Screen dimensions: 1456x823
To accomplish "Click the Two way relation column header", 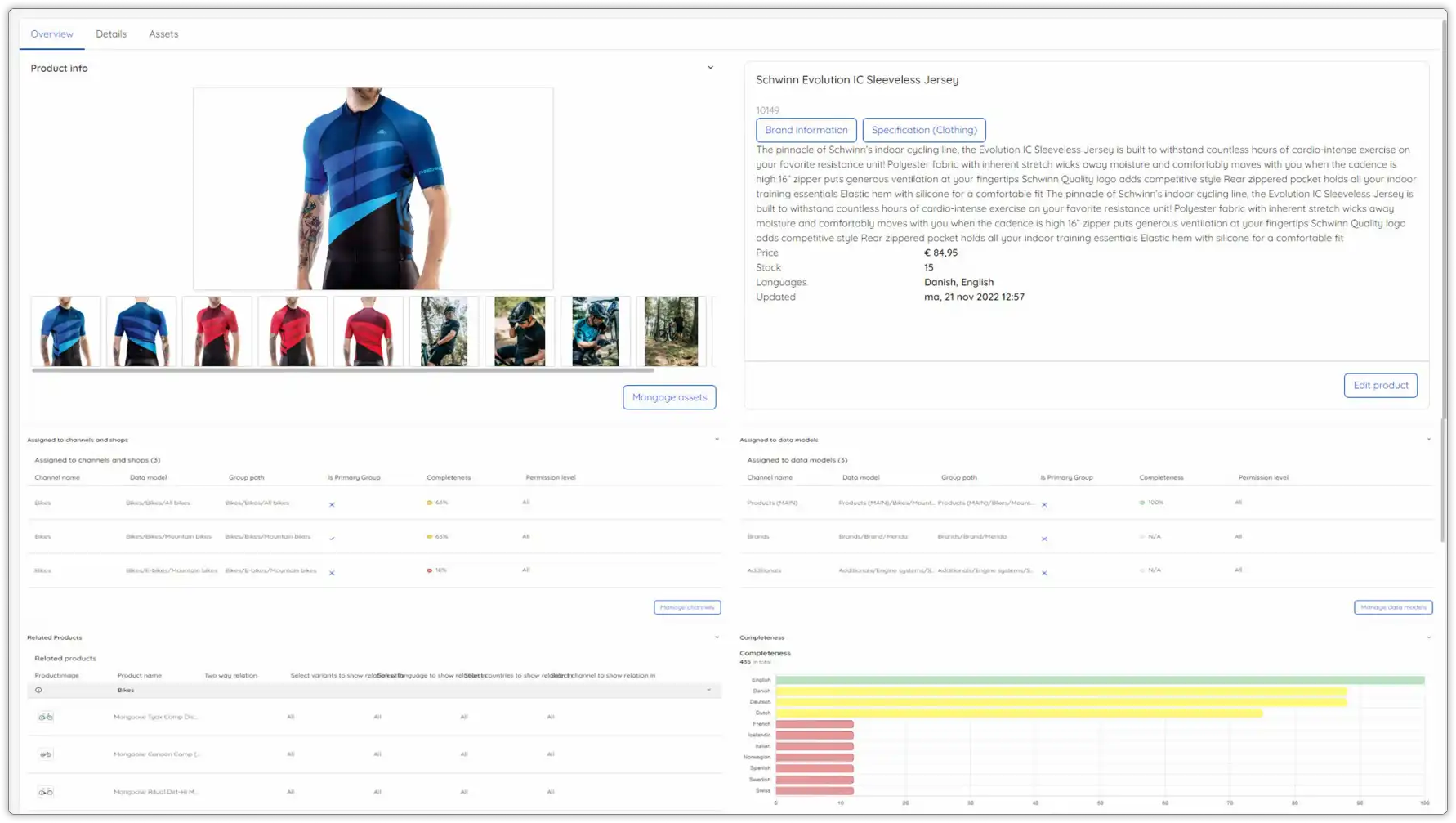I will coord(230,676).
